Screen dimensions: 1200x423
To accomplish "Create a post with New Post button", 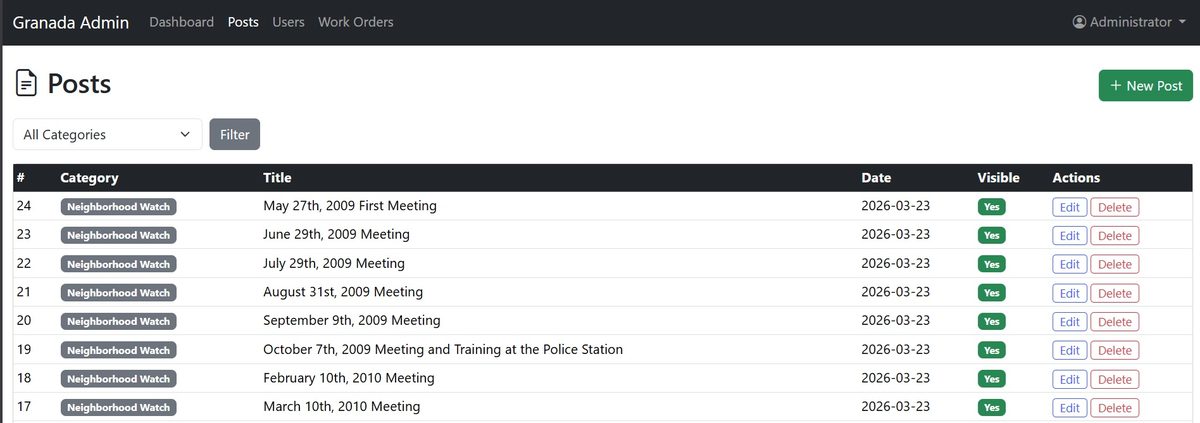I will point(1146,86).
